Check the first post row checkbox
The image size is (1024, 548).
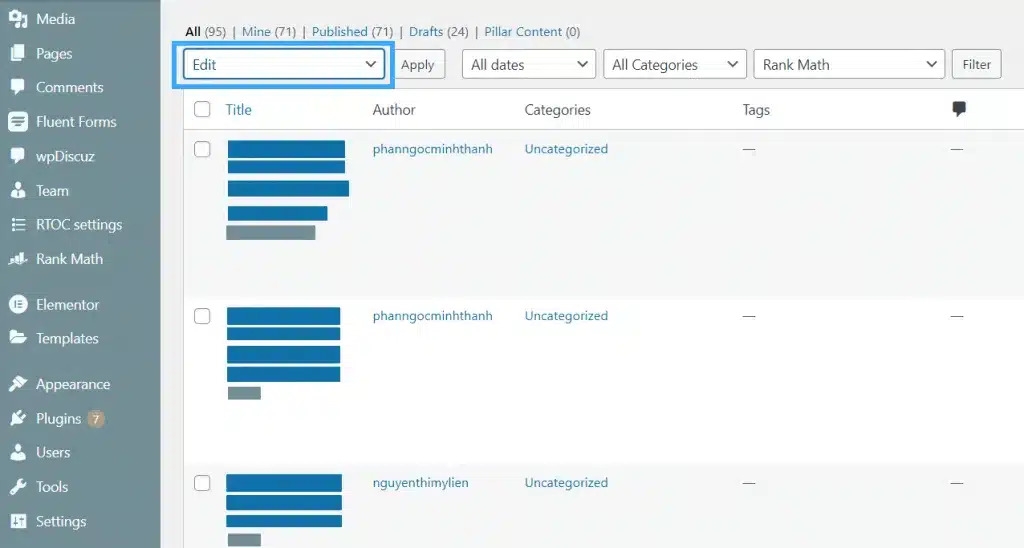click(202, 149)
